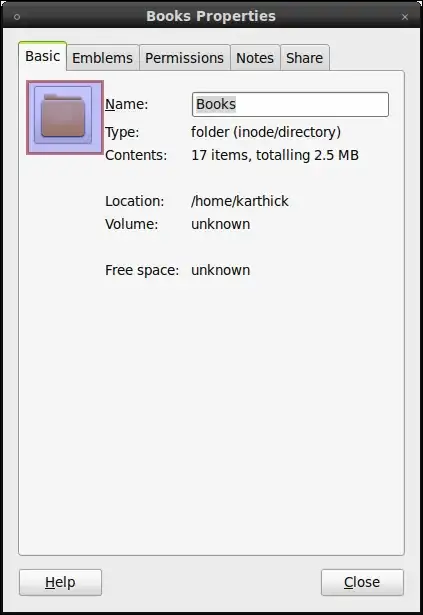
Task: Click the Books Properties title bar text
Action: coord(211,16)
